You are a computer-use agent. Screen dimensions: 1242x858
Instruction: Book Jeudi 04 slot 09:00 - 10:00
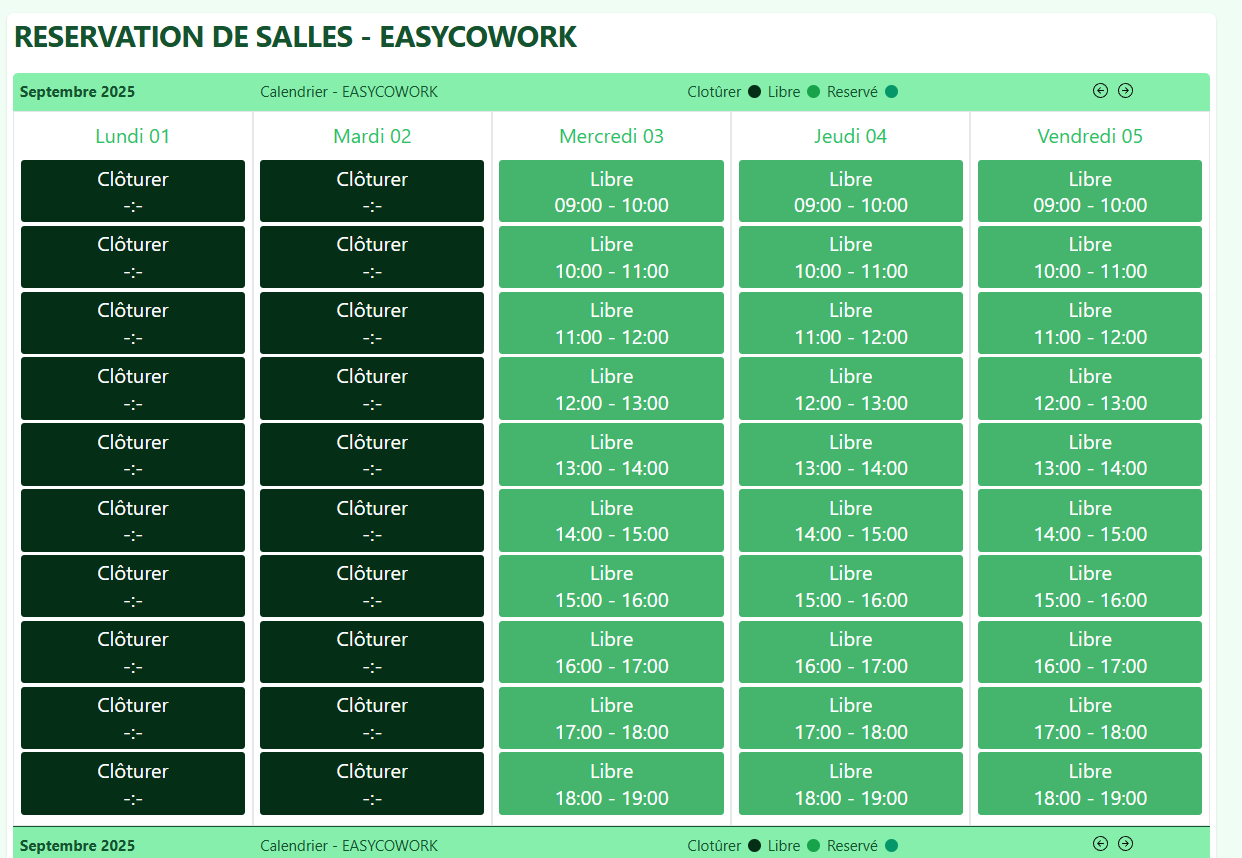[x=851, y=191]
